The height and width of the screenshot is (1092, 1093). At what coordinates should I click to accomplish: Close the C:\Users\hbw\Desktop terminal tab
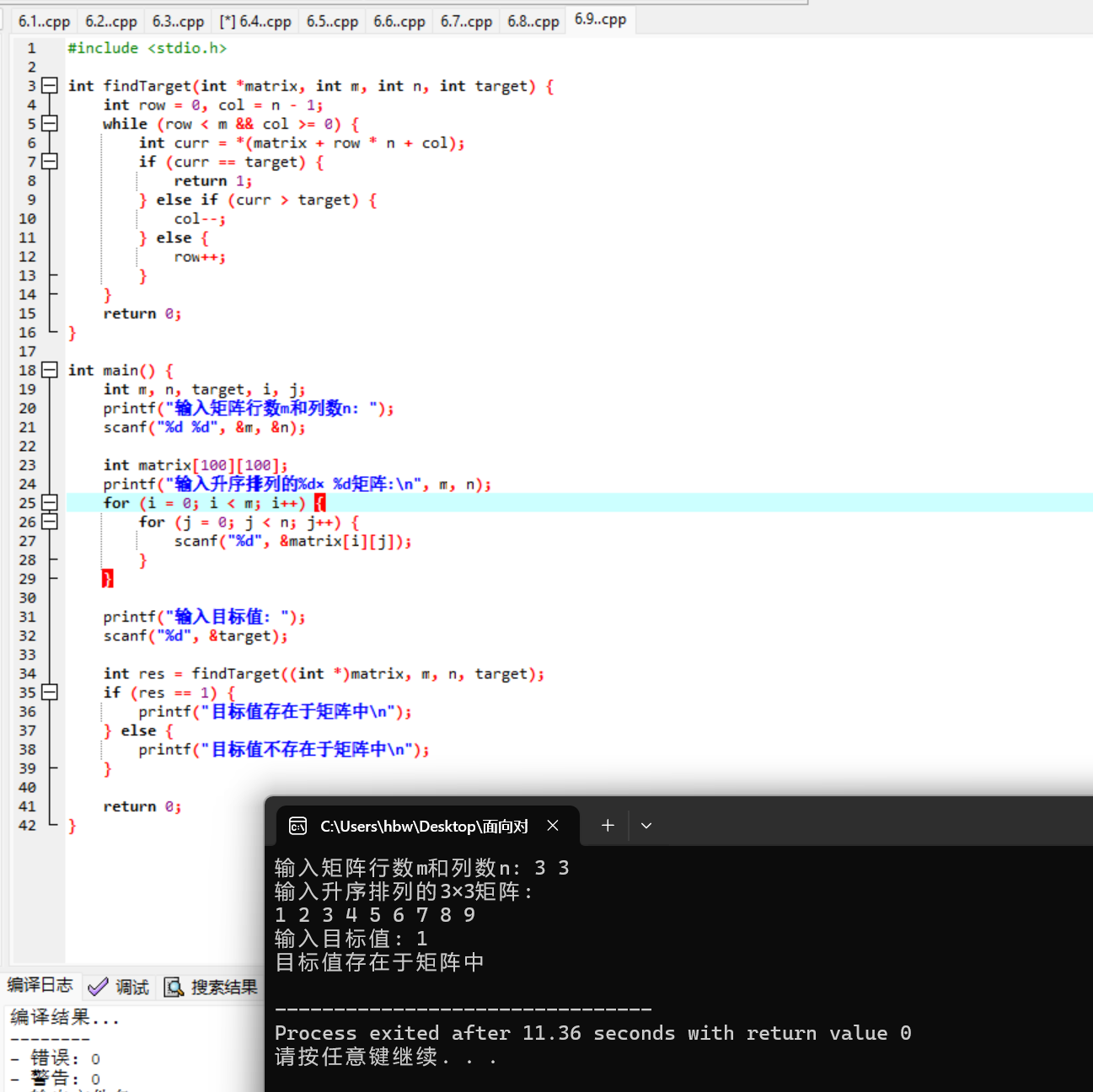tap(553, 826)
